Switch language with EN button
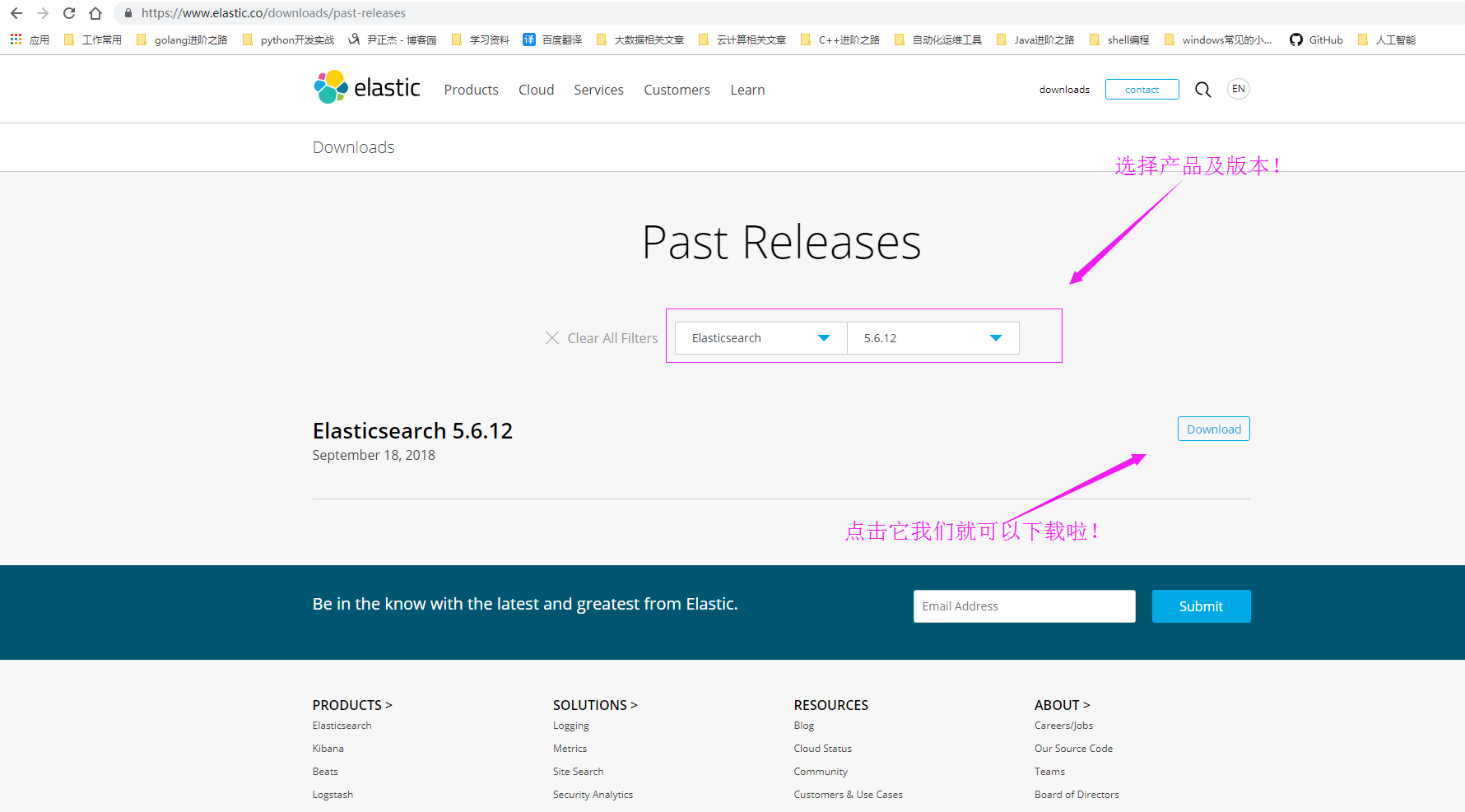Image resolution: width=1465 pixels, height=812 pixels. click(x=1239, y=89)
